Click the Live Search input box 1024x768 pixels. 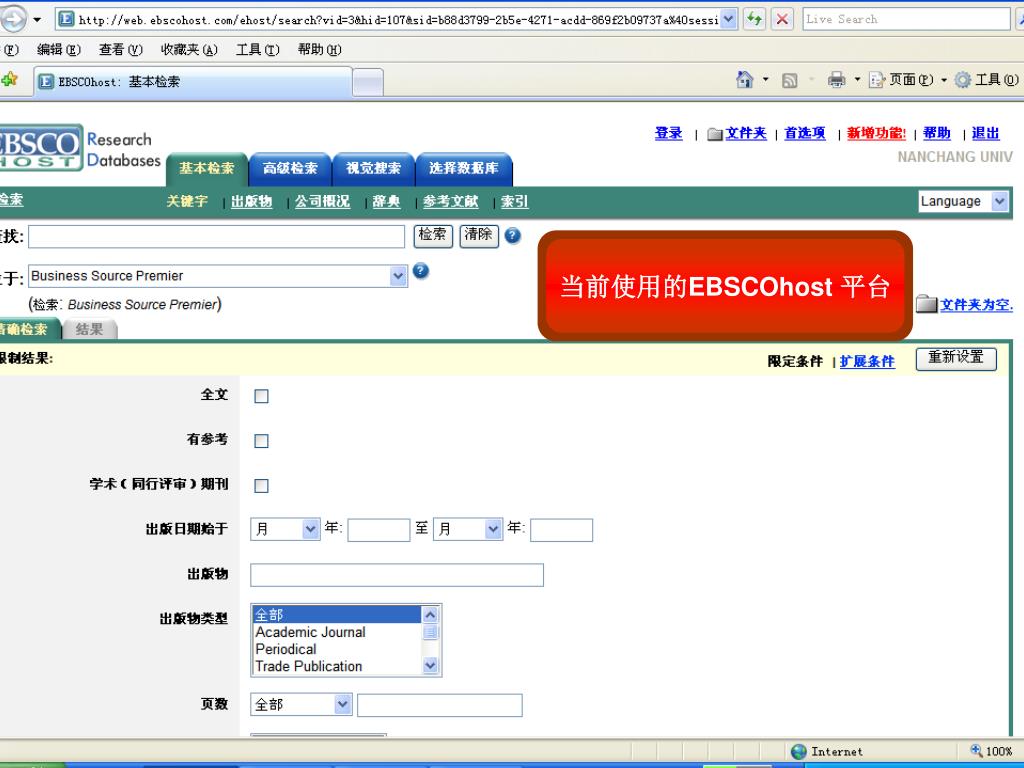906,20
